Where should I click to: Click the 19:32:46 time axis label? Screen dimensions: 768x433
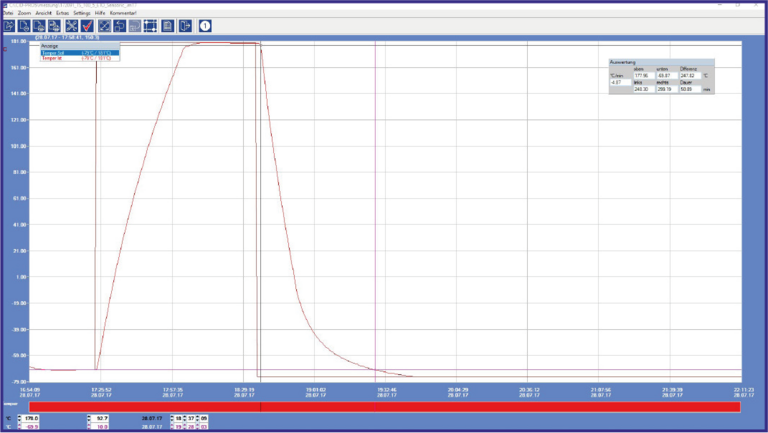pyautogui.click(x=387, y=392)
